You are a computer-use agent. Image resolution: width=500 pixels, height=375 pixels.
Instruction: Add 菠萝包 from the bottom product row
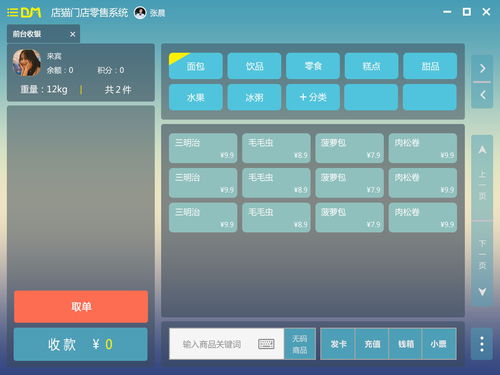point(350,217)
